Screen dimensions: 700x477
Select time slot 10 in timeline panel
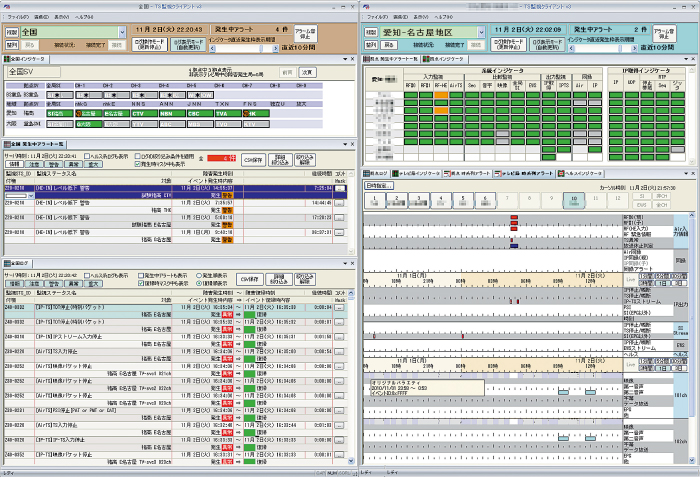576,199
